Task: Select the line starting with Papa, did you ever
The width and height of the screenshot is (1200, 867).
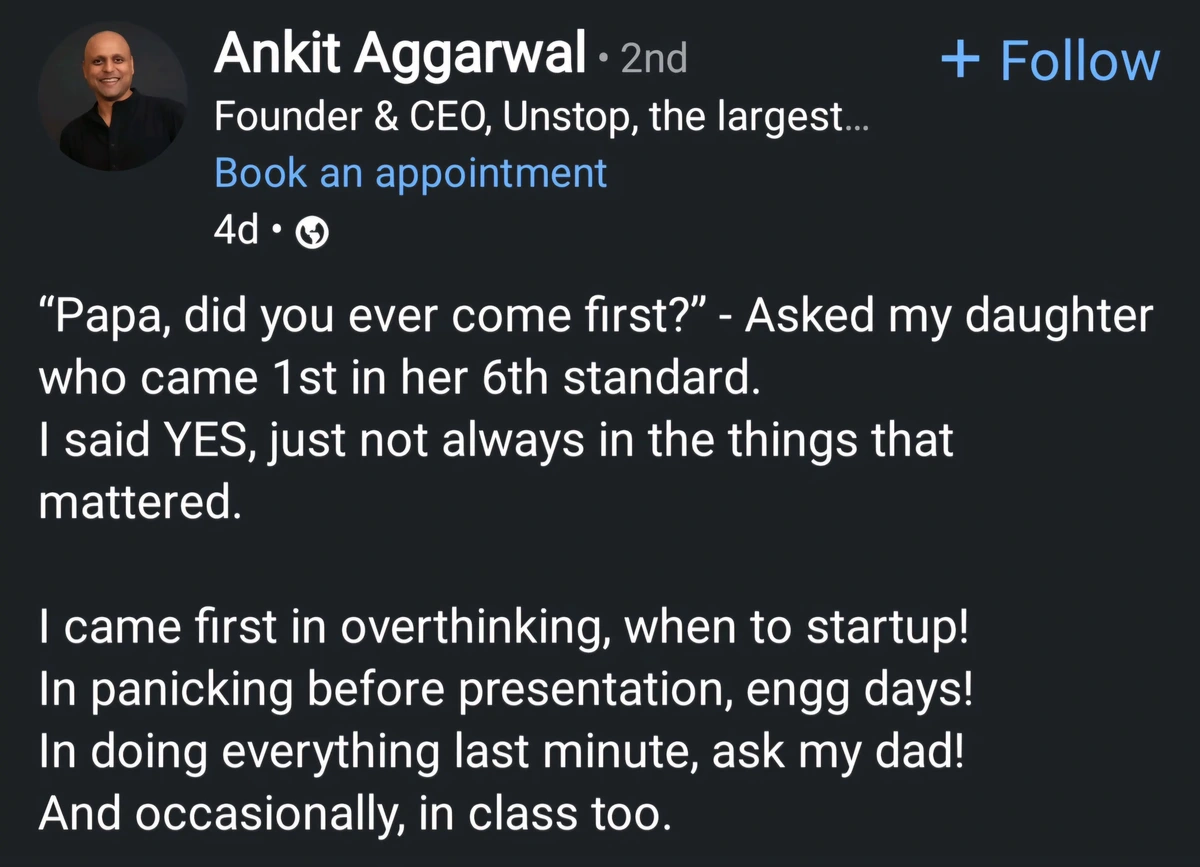Action: coord(595,315)
